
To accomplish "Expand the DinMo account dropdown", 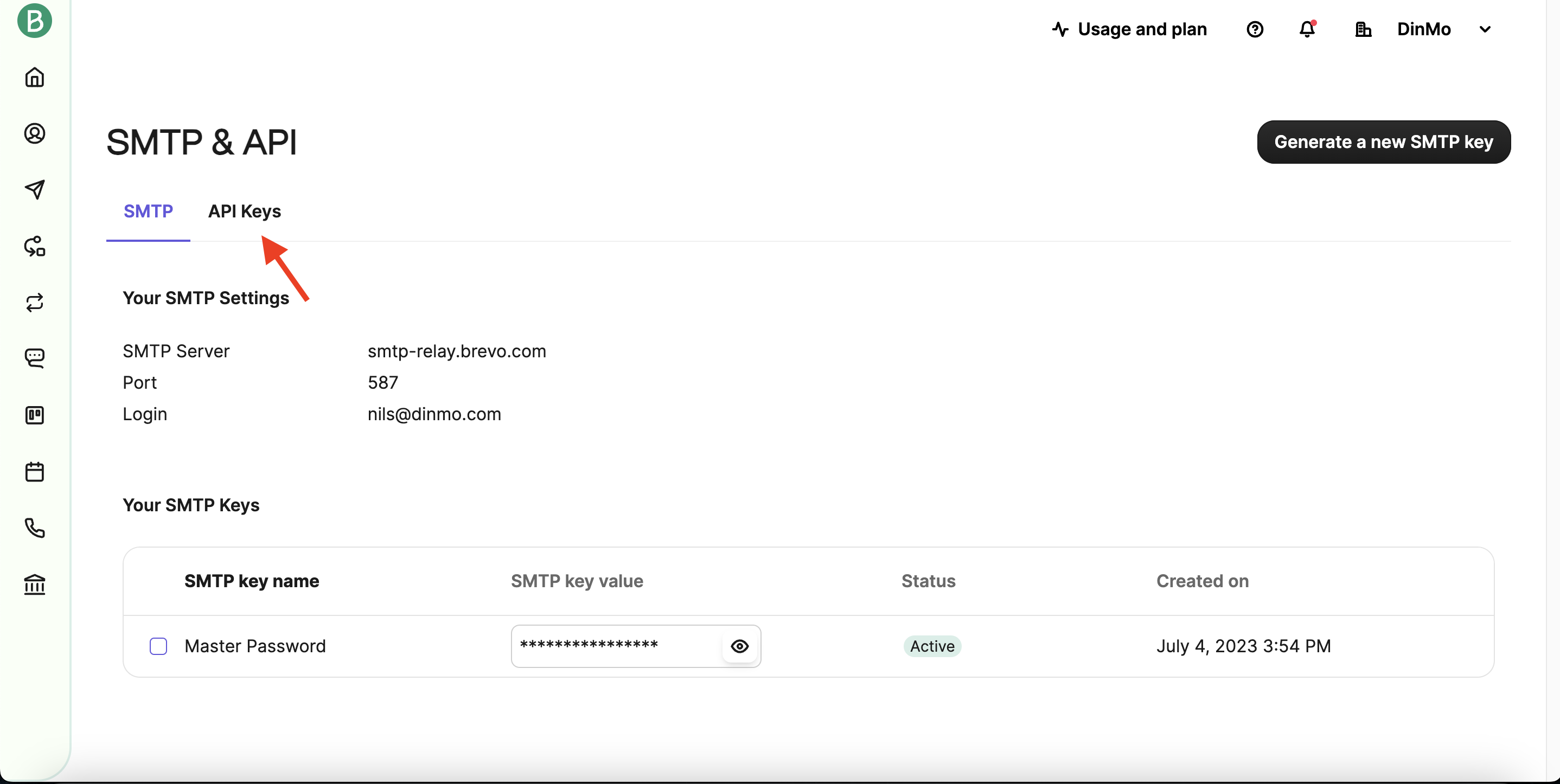I will point(1485,29).
